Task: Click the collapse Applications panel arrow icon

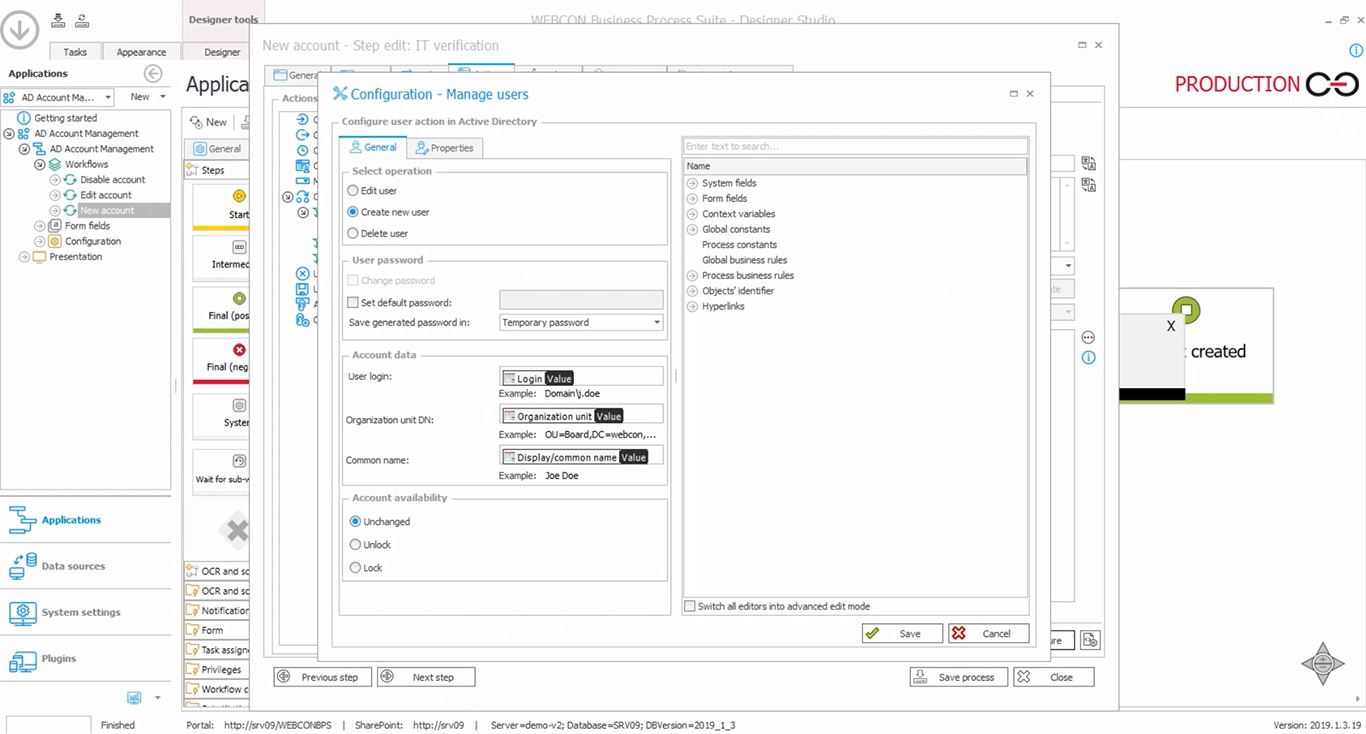Action: [153, 73]
